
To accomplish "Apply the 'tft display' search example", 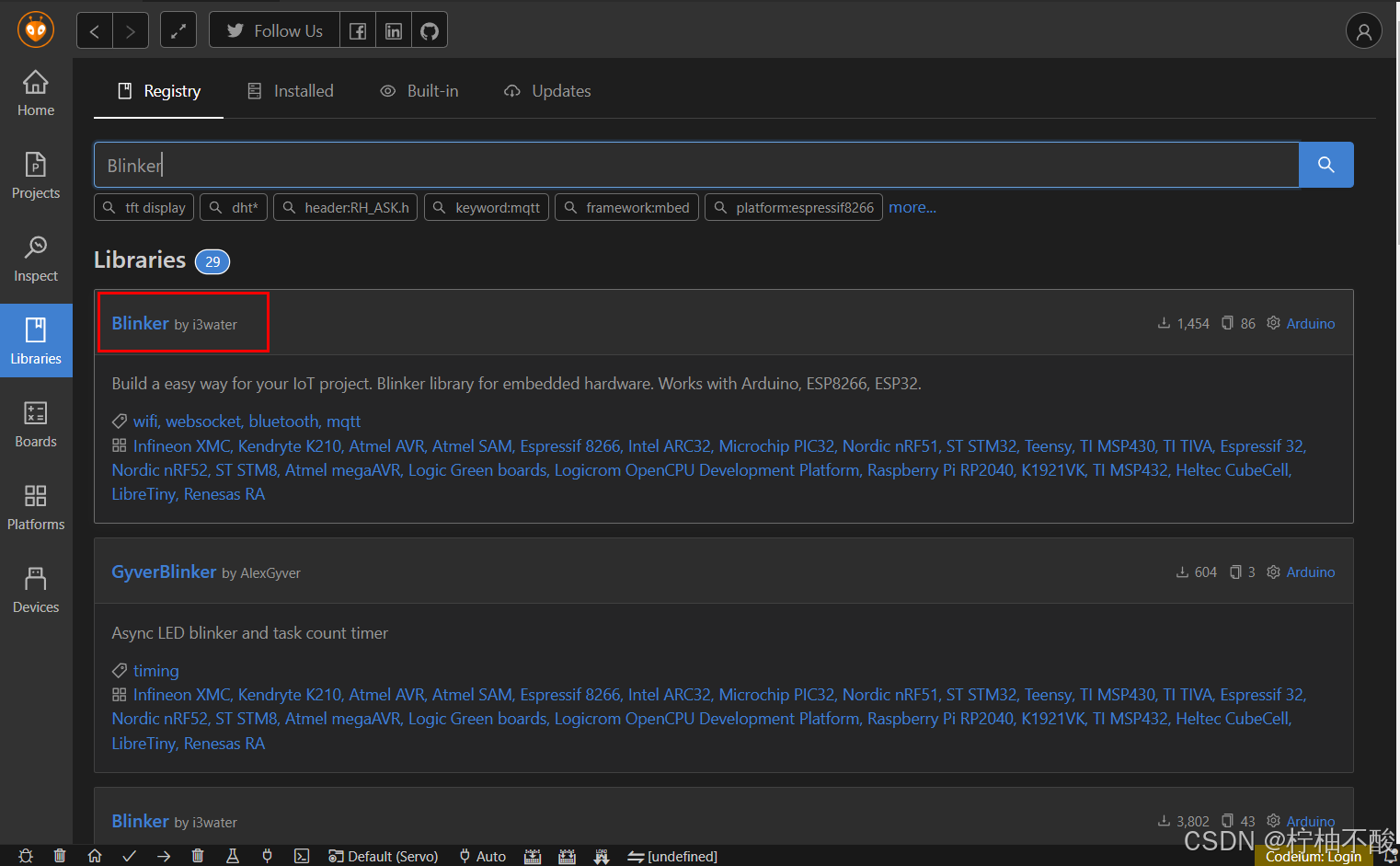I will point(144,207).
